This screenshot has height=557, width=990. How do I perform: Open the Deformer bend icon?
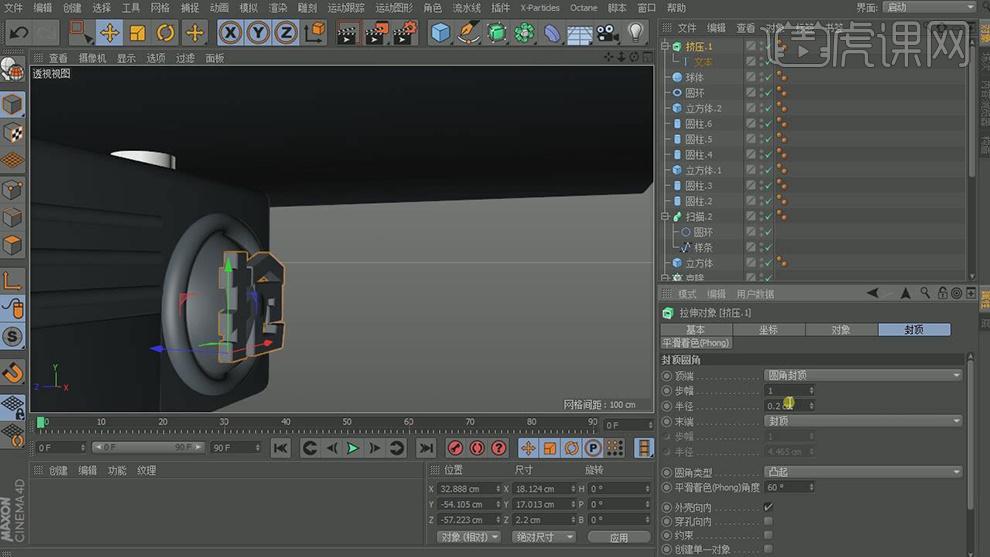pyautogui.click(x=552, y=32)
